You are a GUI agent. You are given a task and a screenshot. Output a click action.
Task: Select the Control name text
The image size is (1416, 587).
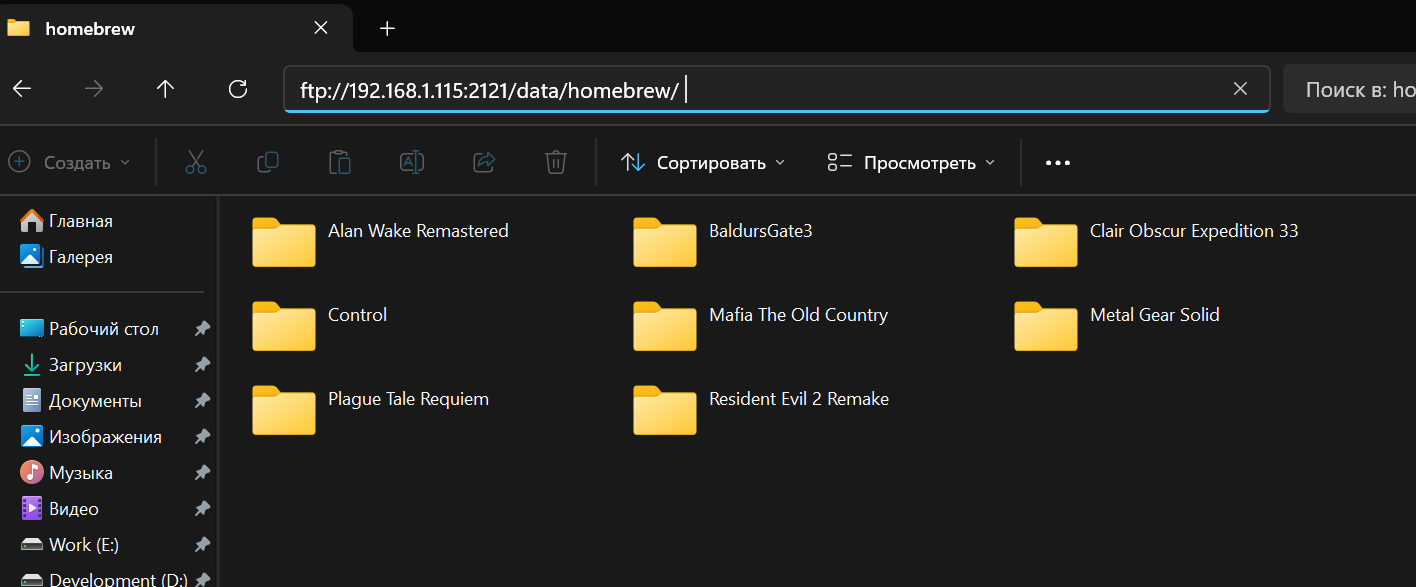click(357, 315)
